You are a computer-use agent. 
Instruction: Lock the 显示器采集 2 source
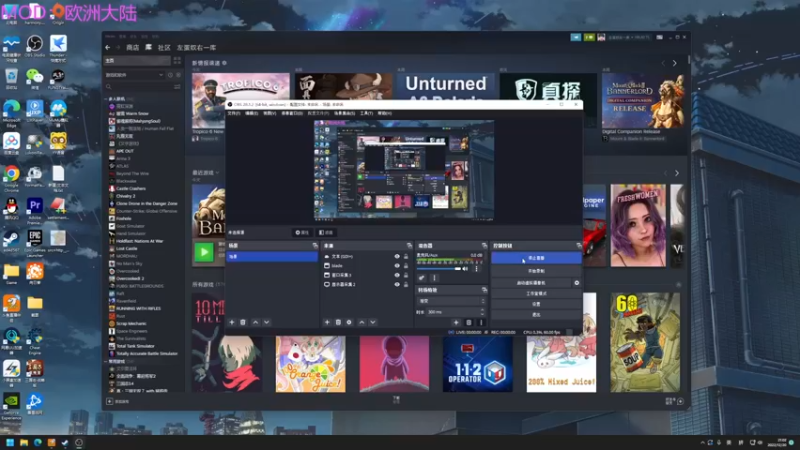tap(406, 284)
